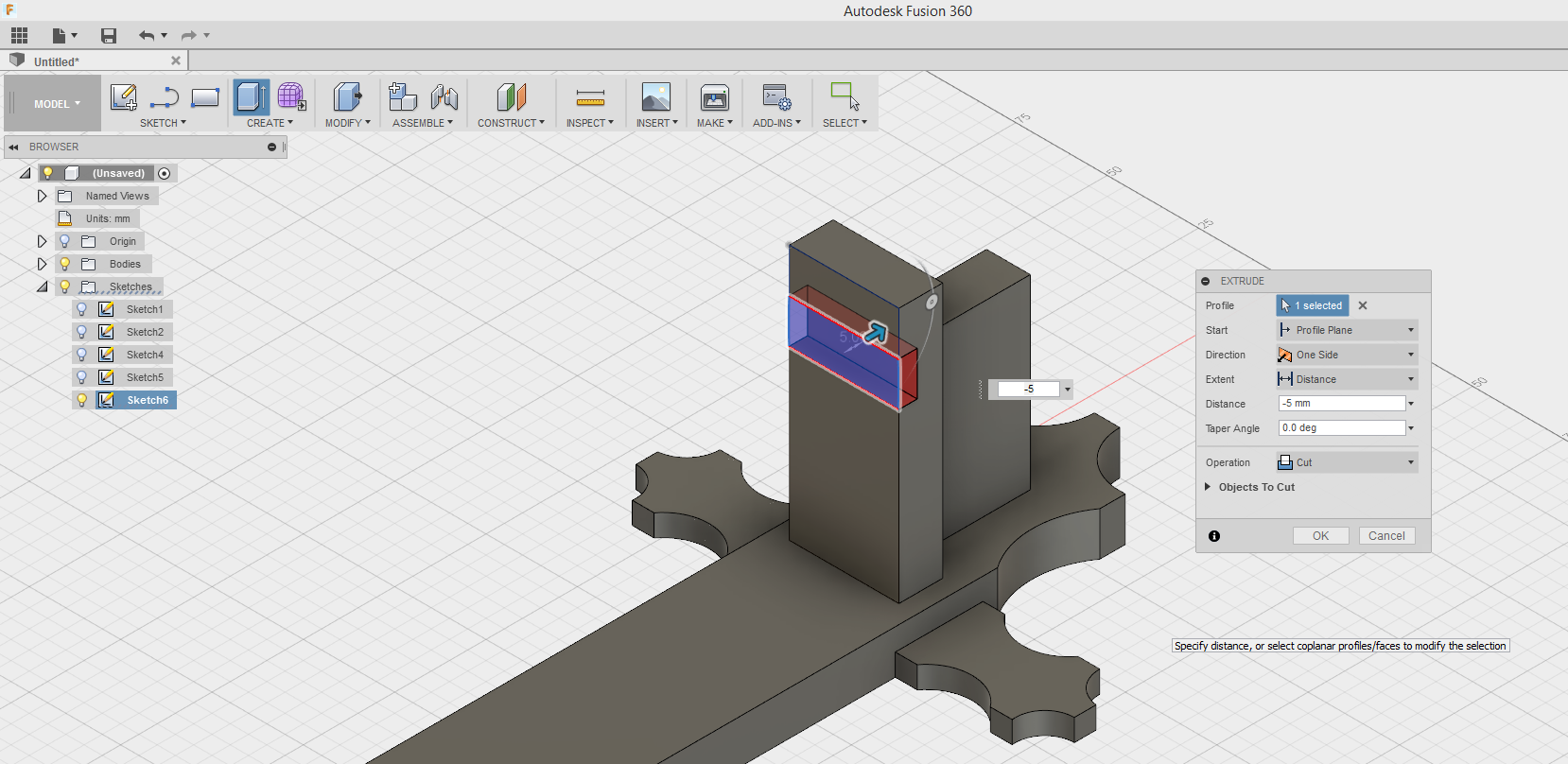The image size is (1568, 764).
Task: Expand Objects To Cut section
Action: [1209, 487]
